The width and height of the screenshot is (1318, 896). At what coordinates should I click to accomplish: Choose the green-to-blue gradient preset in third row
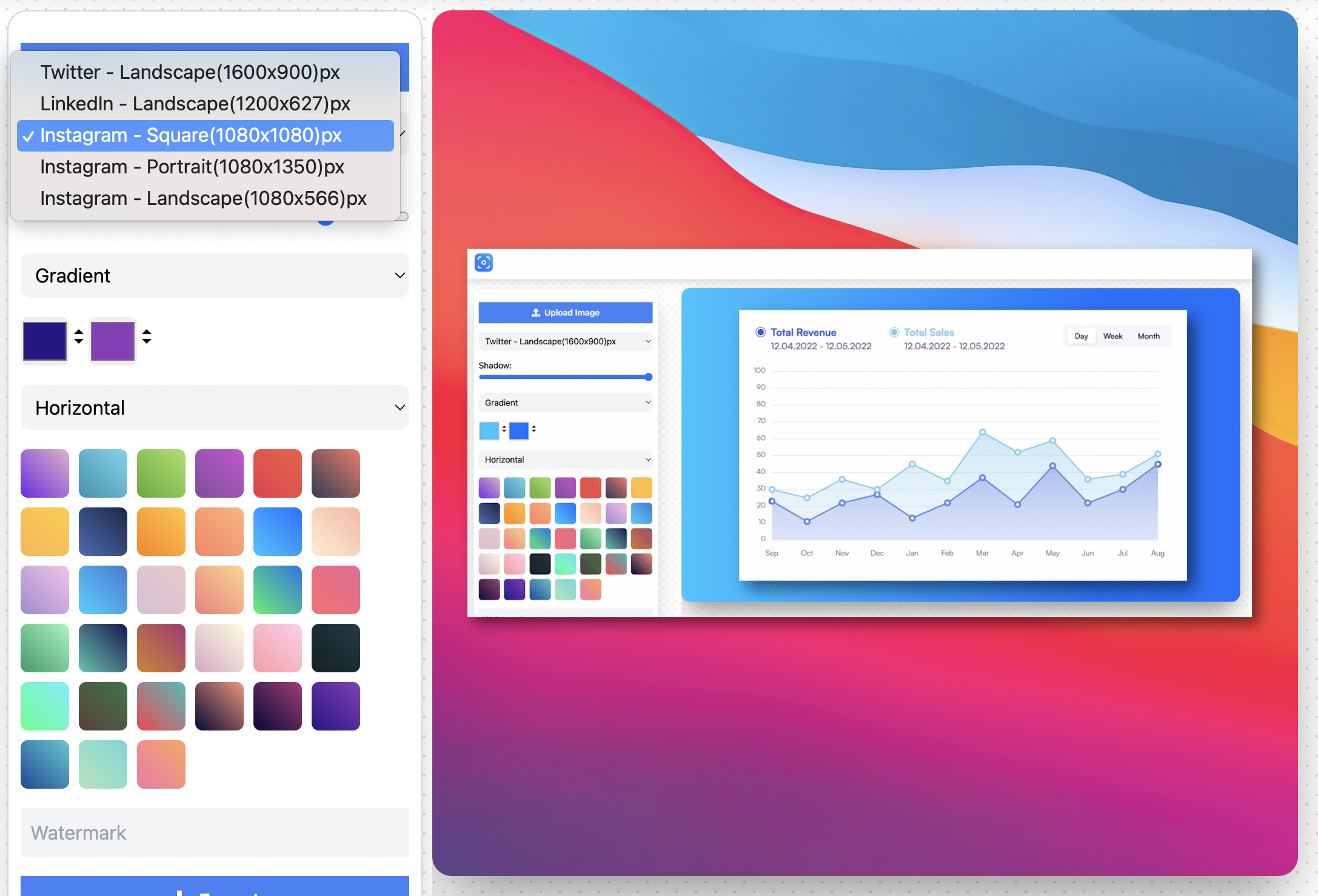(x=278, y=590)
